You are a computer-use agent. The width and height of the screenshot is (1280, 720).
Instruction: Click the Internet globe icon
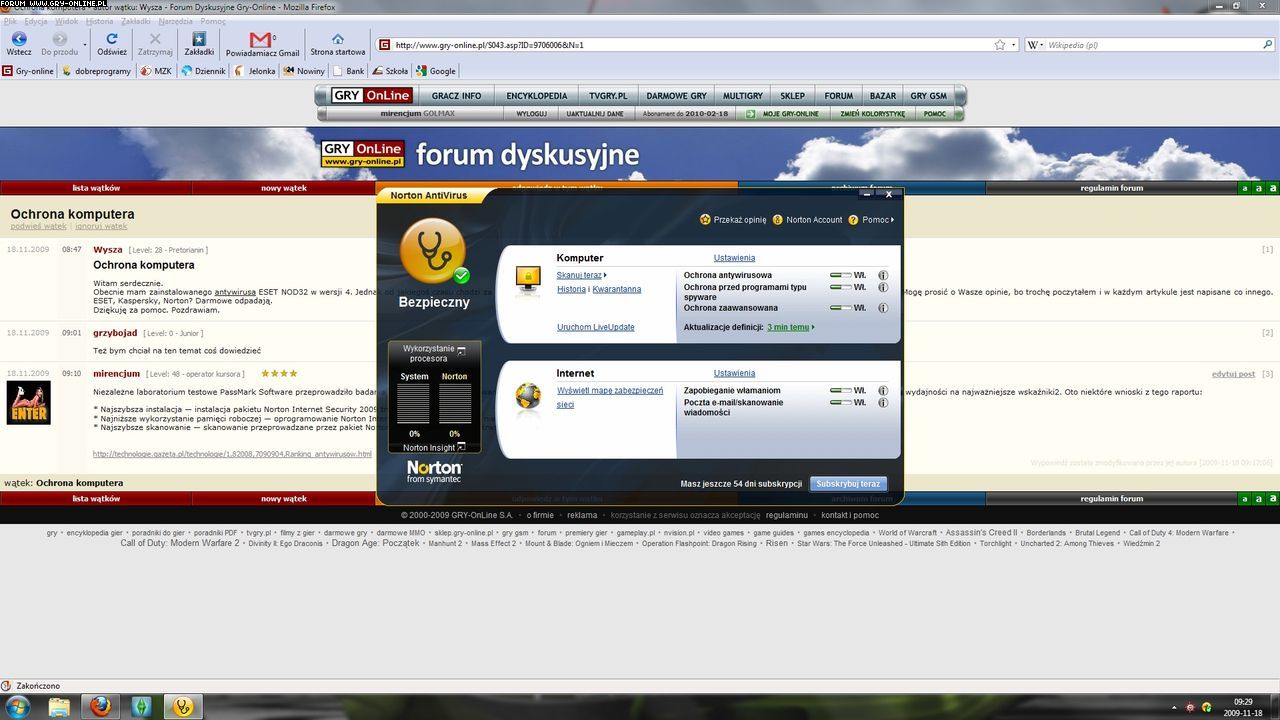click(527, 396)
